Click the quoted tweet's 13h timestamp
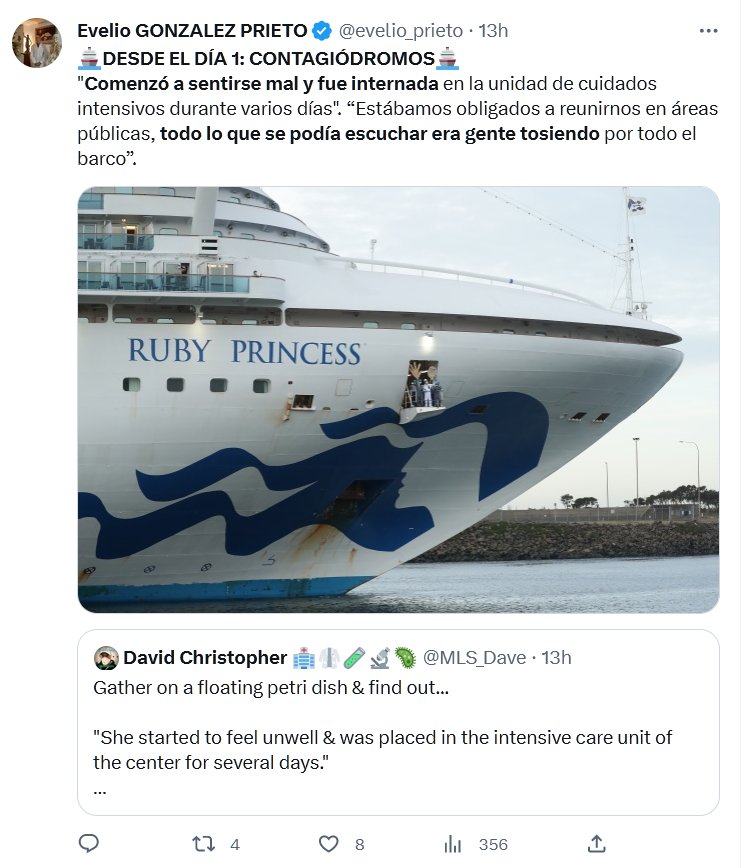Viewport: 744px width, 868px height. [x=555, y=657]
